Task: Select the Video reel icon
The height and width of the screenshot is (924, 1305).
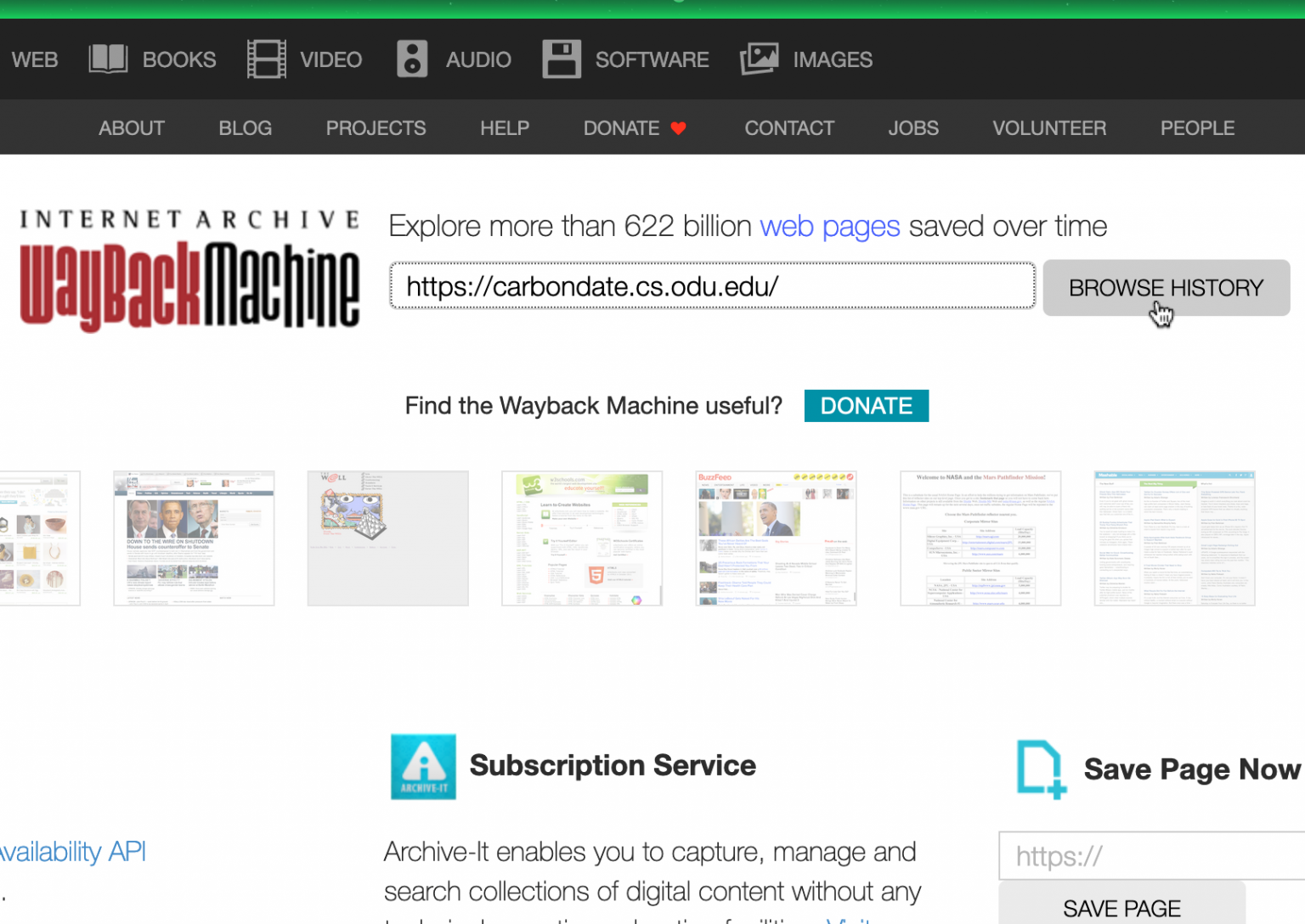Action: 266,59
